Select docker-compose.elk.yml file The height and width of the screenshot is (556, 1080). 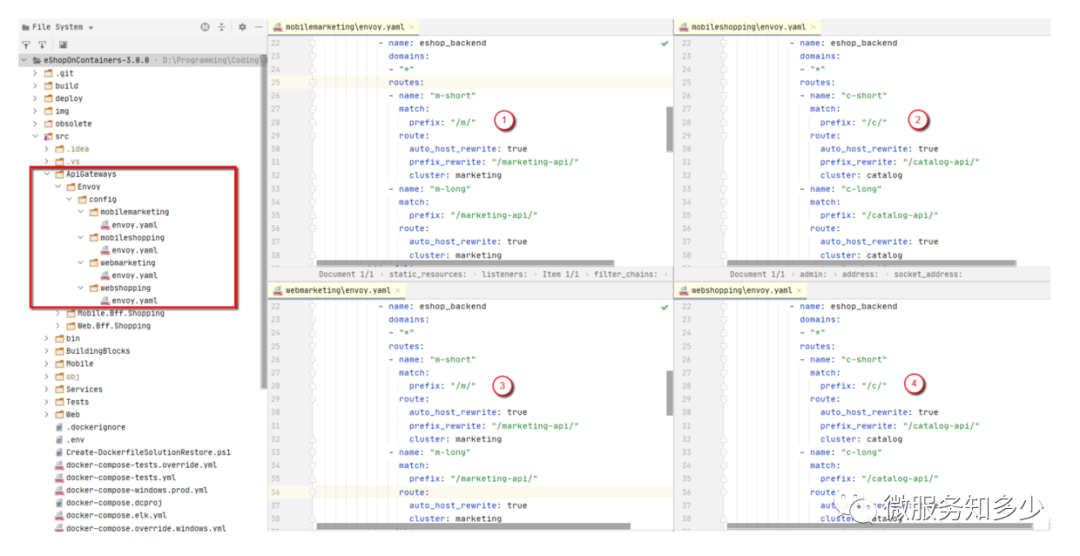116,515
